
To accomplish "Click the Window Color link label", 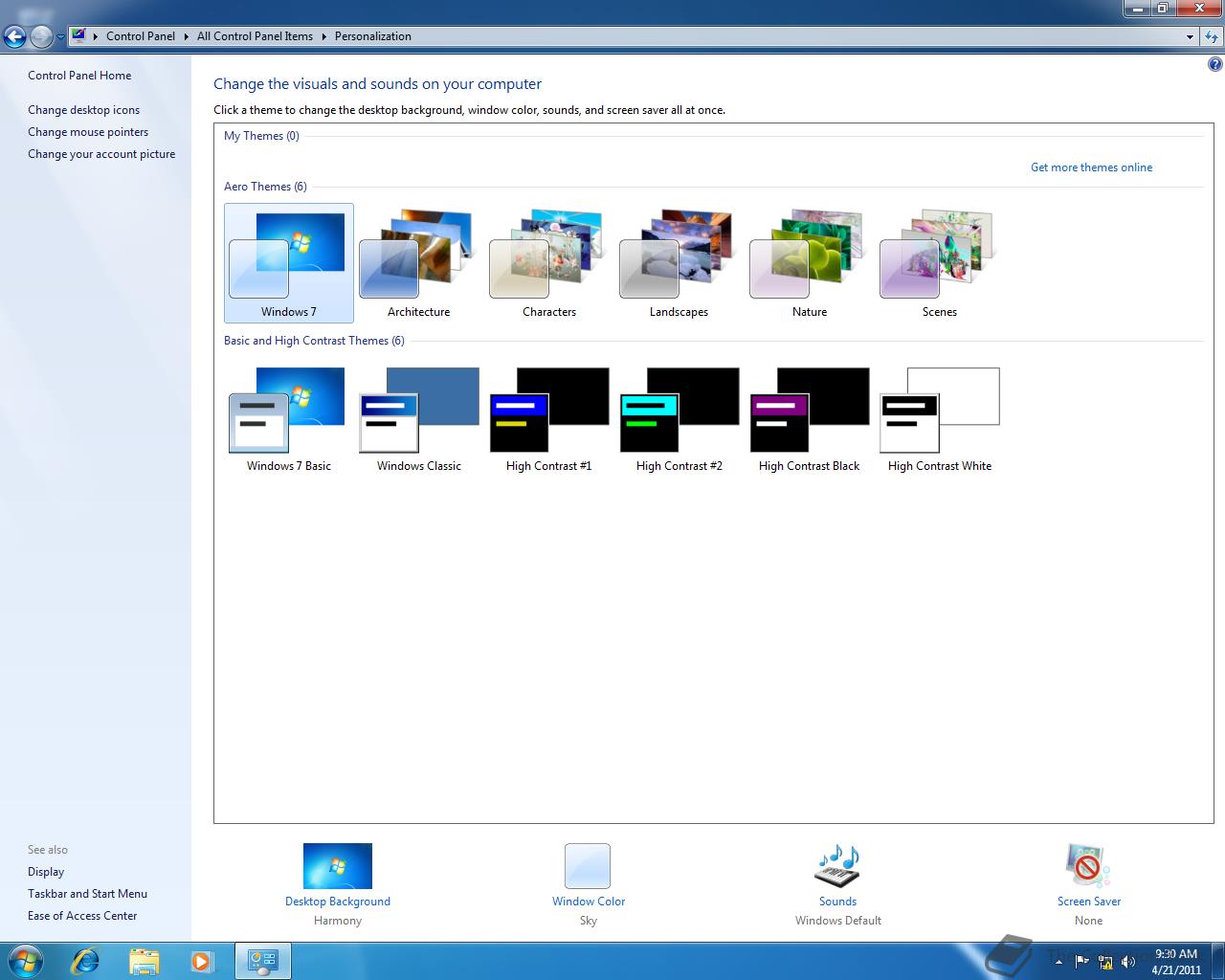I will tap(589, 902).
